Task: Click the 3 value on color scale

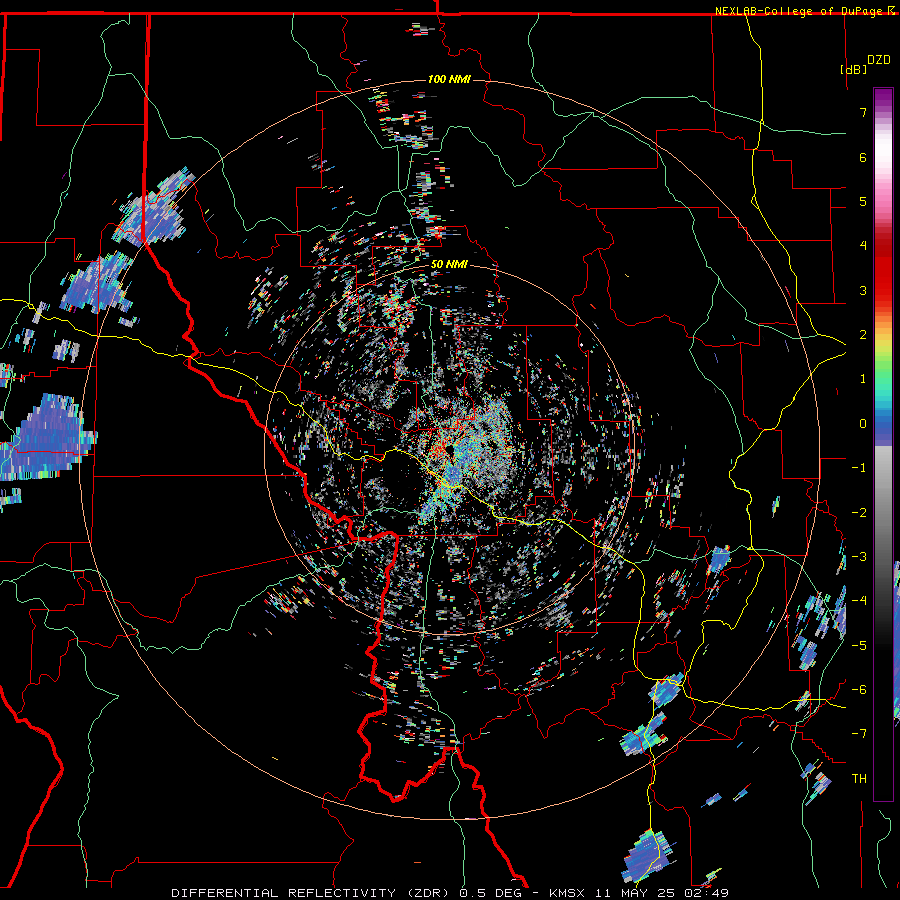Action: [863, 290]
